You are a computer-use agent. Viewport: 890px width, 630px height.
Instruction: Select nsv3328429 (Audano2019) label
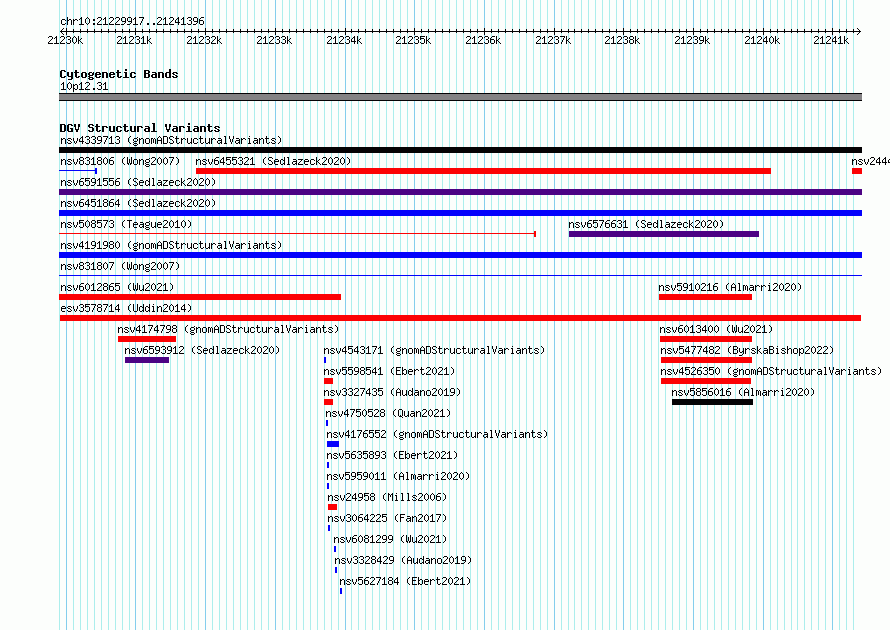tap(403, 560)
